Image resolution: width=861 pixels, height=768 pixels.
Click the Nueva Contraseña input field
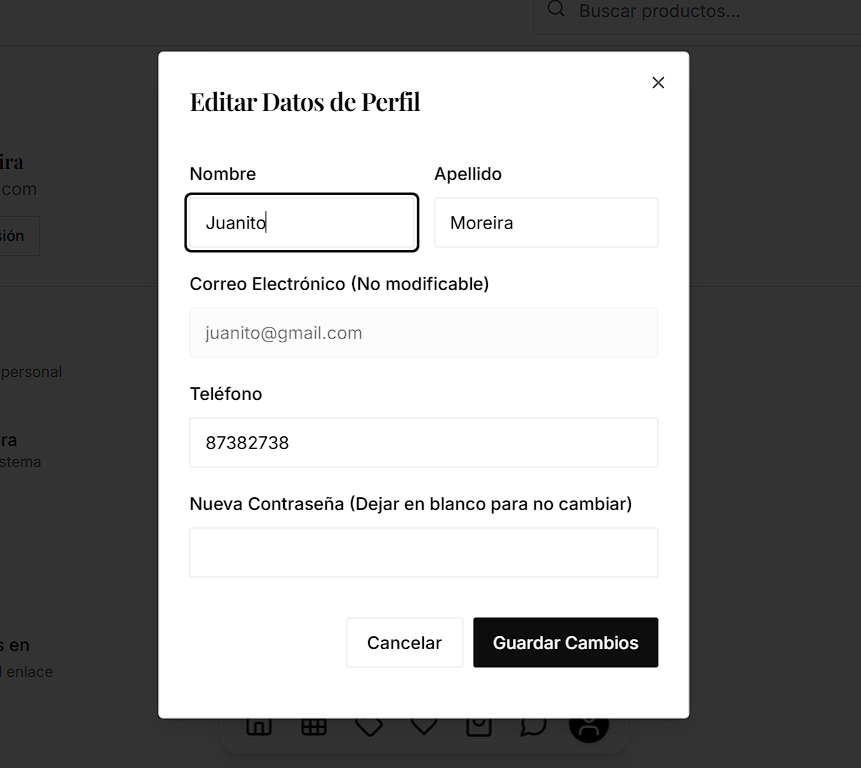423,552
